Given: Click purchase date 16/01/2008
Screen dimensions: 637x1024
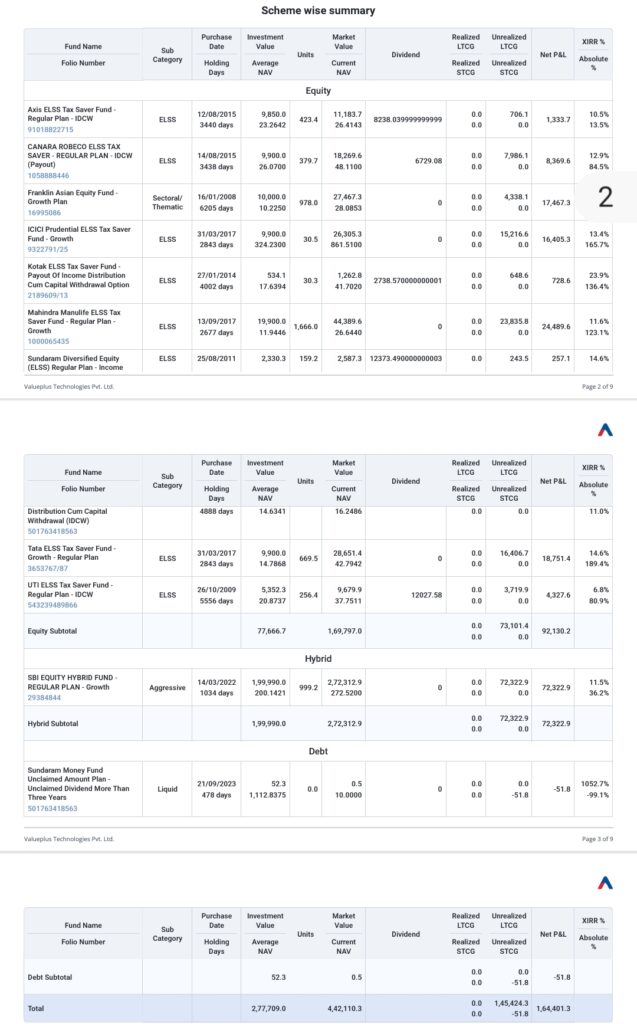Looking at the screenshot, I should (x=217, y=197).
